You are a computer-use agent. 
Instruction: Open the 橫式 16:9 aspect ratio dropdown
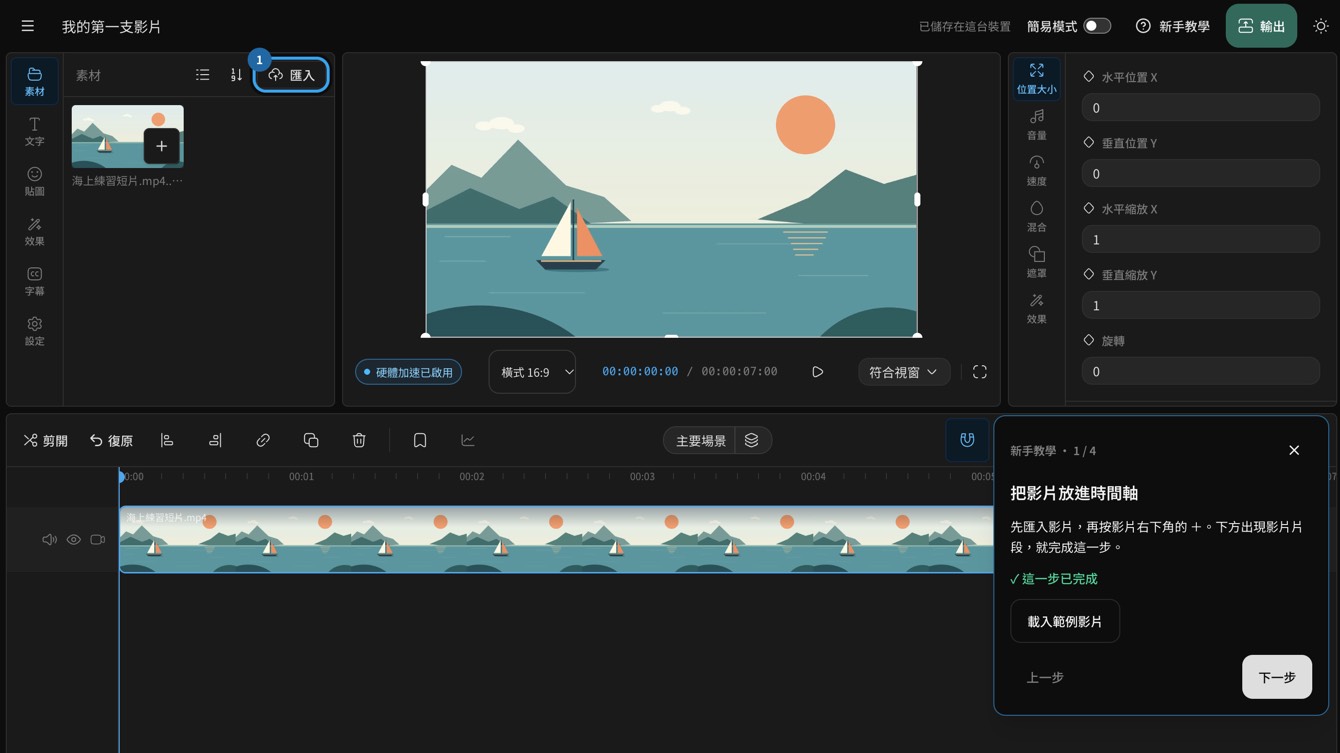click(x=532, y=372)
